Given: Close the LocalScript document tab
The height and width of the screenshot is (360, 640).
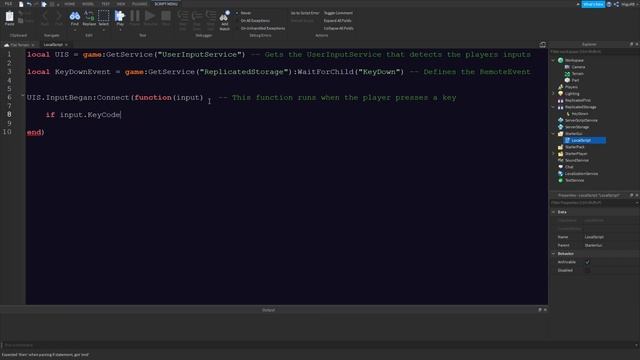Looking at the screenshot, I should pos(66,44).
